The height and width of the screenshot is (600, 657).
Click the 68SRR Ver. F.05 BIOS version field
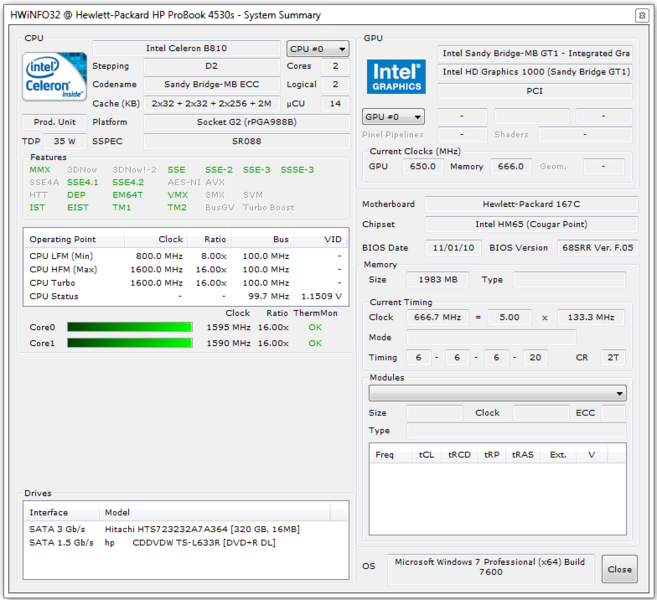[x=598, y=248]
